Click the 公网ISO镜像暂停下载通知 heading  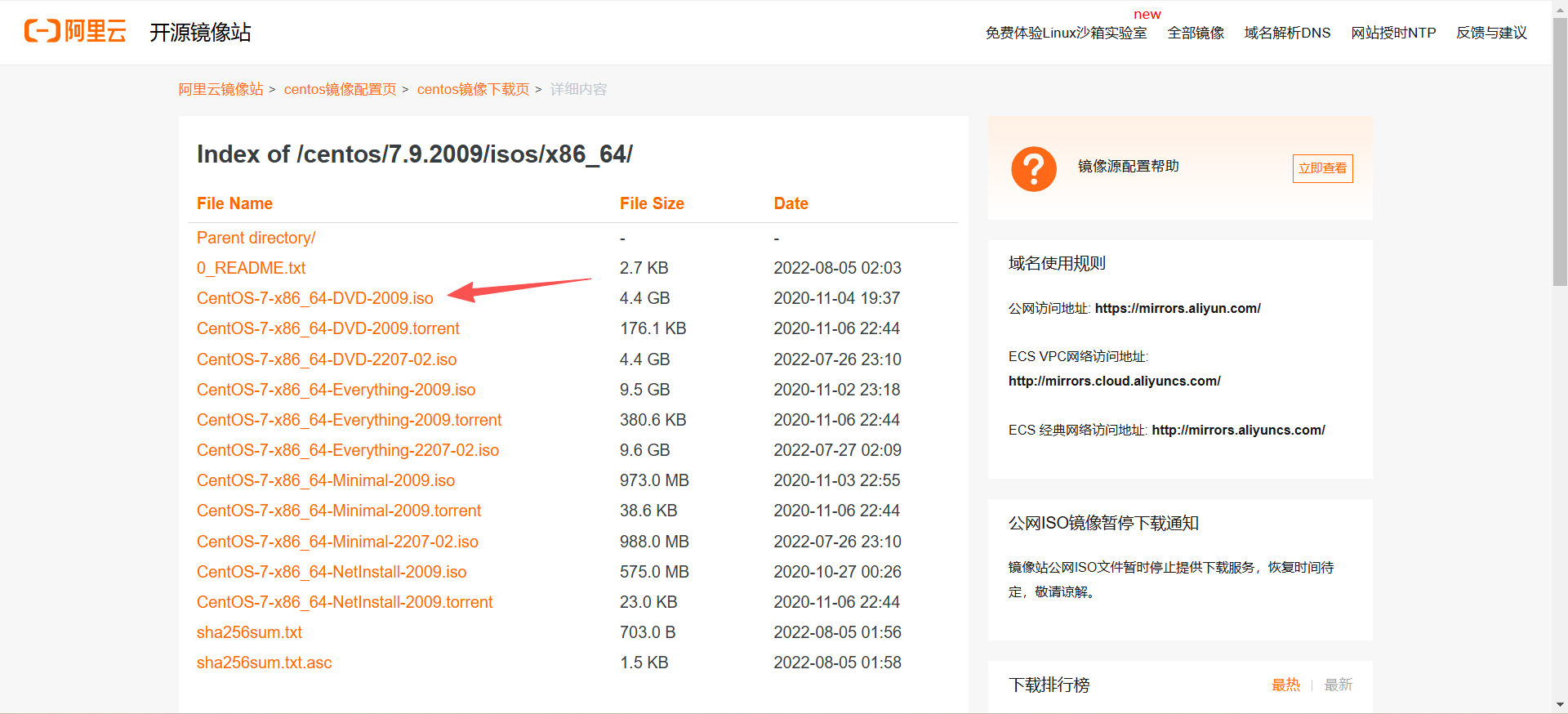pyautogui.click(x=1103, y=523)
